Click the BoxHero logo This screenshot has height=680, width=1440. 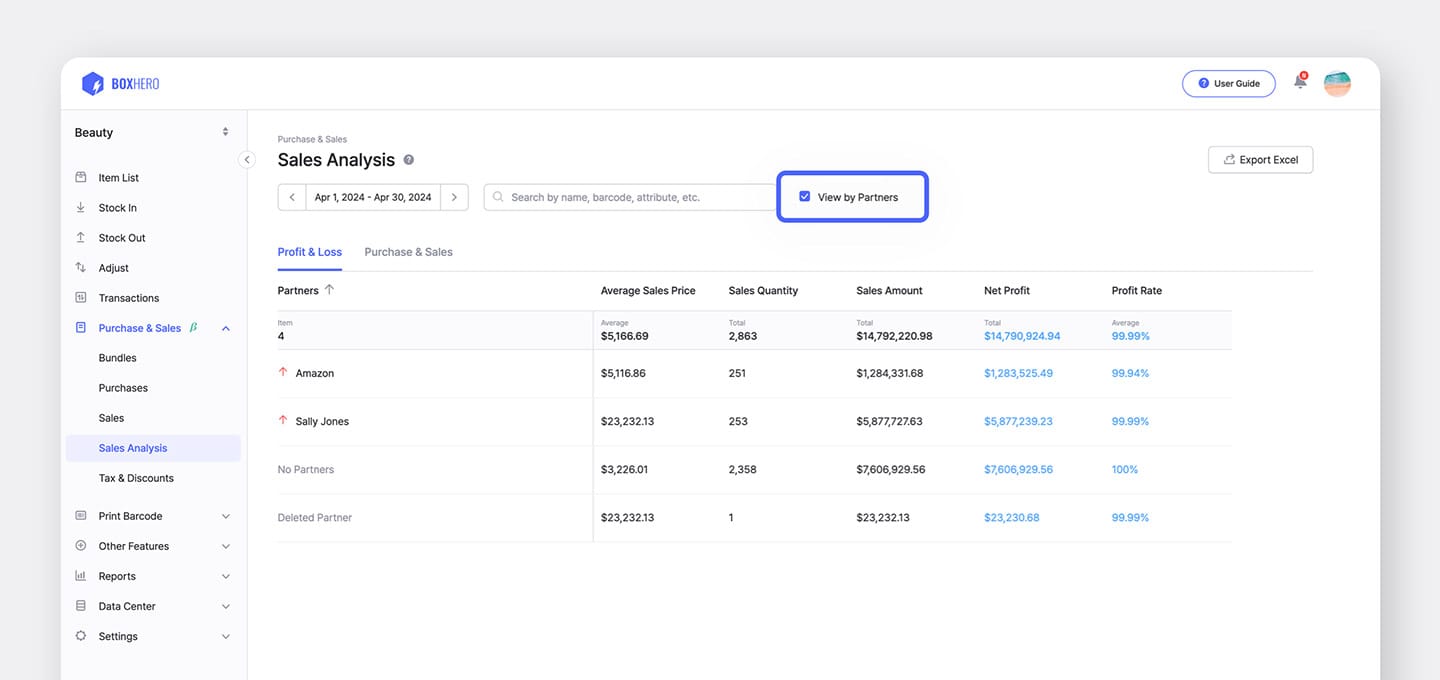point(119,84)
